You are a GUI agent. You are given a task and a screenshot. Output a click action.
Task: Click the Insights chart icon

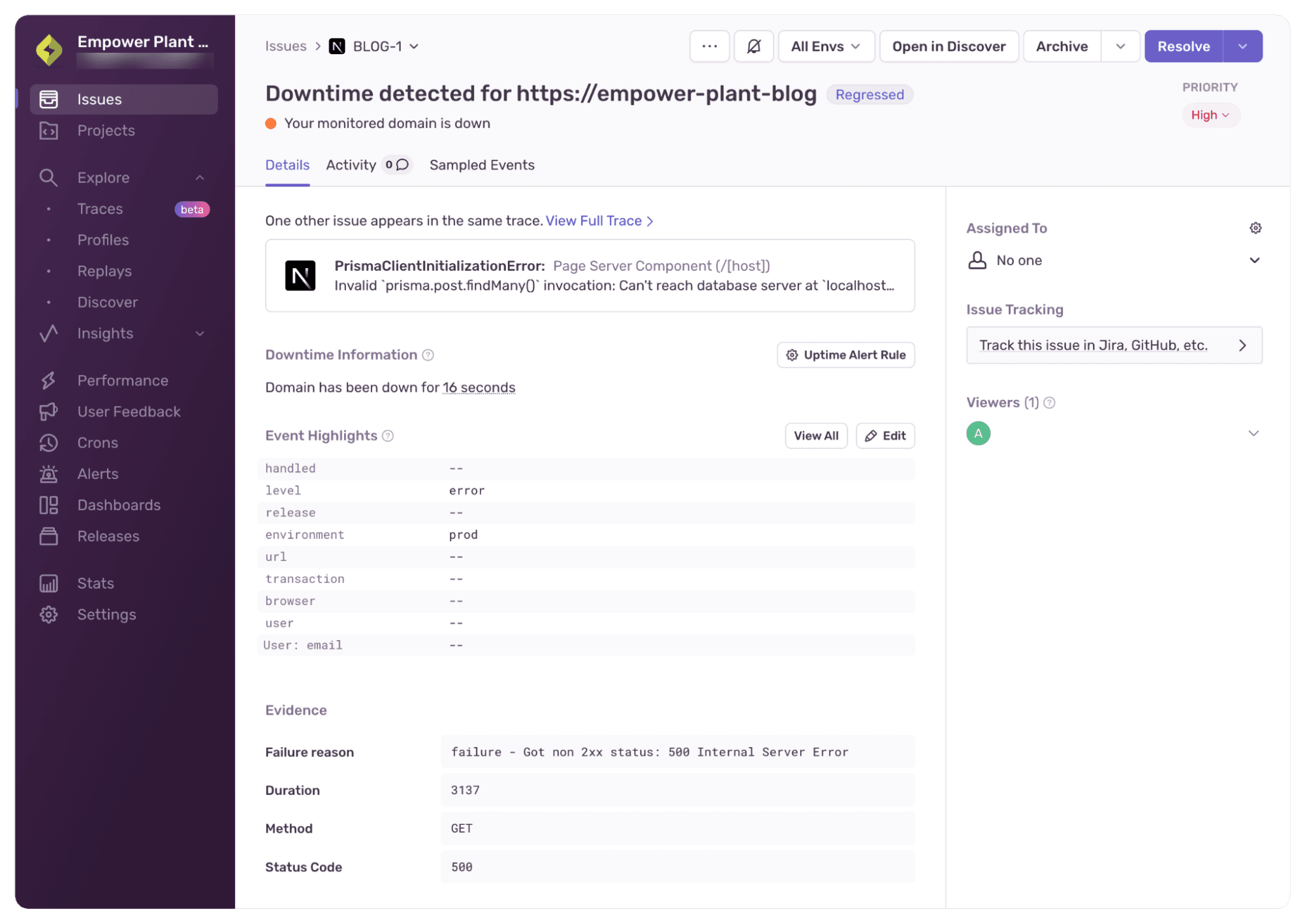(48, 333)
